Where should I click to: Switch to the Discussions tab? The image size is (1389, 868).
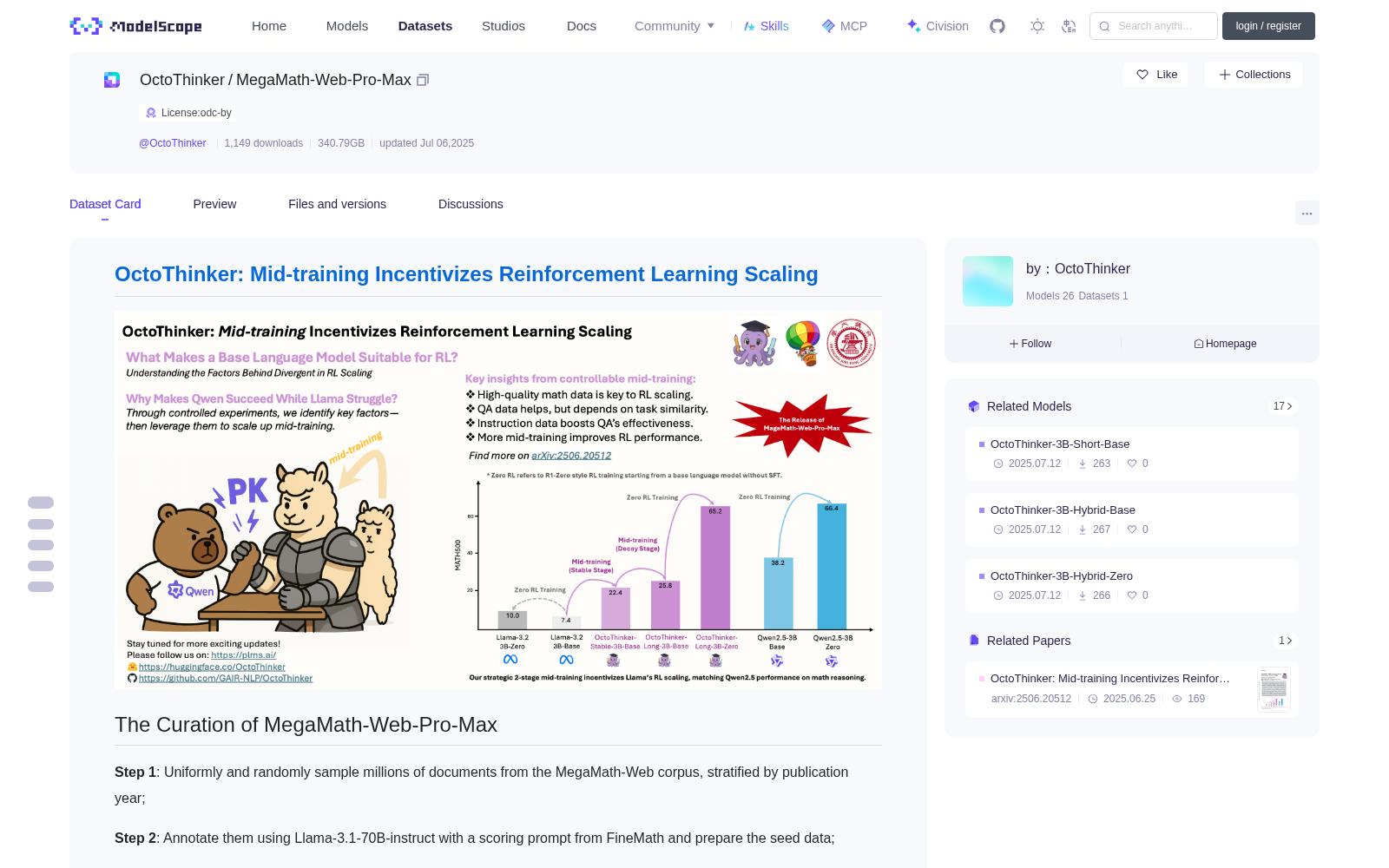471,204
